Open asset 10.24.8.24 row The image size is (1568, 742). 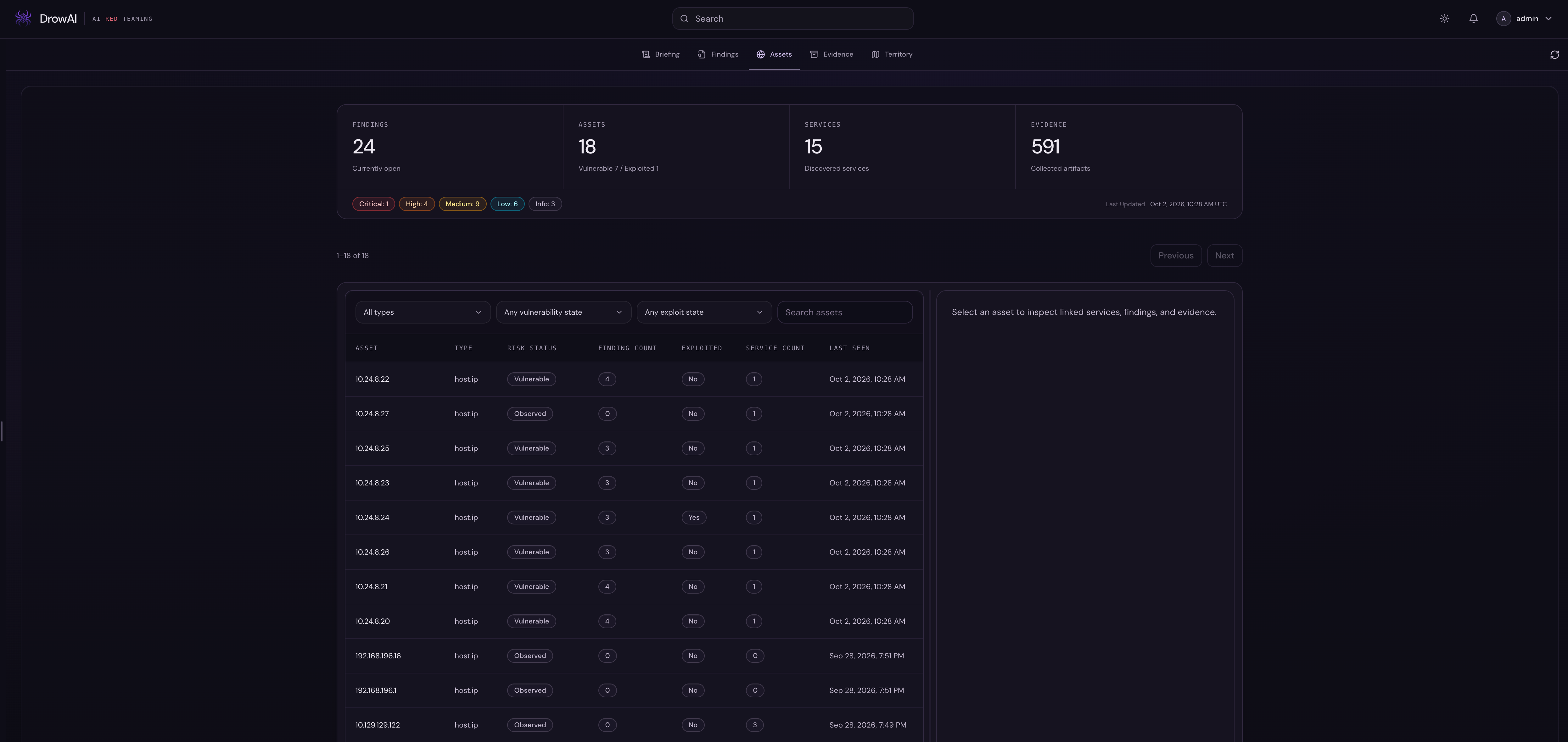[634, 518]
